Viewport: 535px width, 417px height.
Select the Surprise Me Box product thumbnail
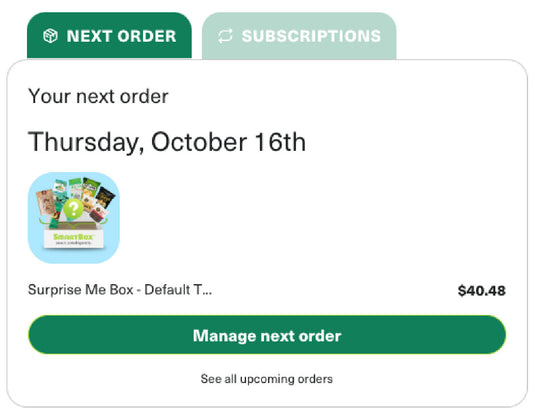click(x=74, y=218)
